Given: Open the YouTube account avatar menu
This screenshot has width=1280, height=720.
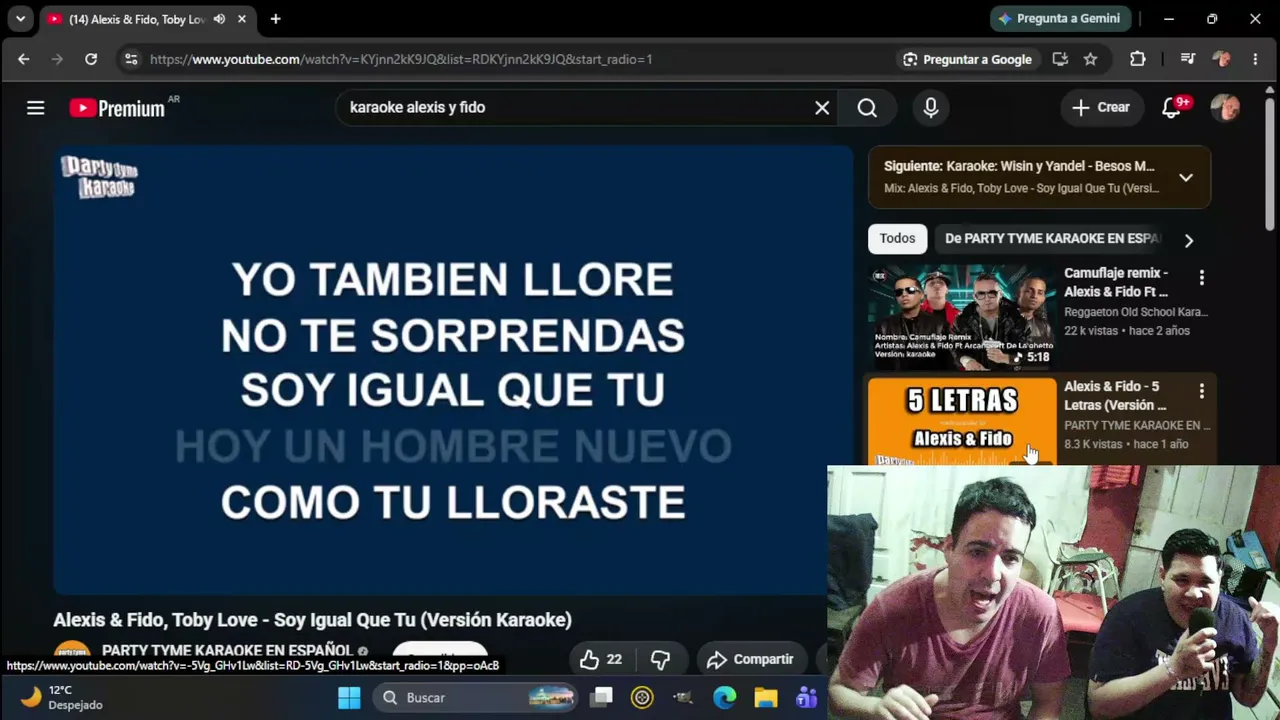Looking at the screenshot, I should point(1225,108).
